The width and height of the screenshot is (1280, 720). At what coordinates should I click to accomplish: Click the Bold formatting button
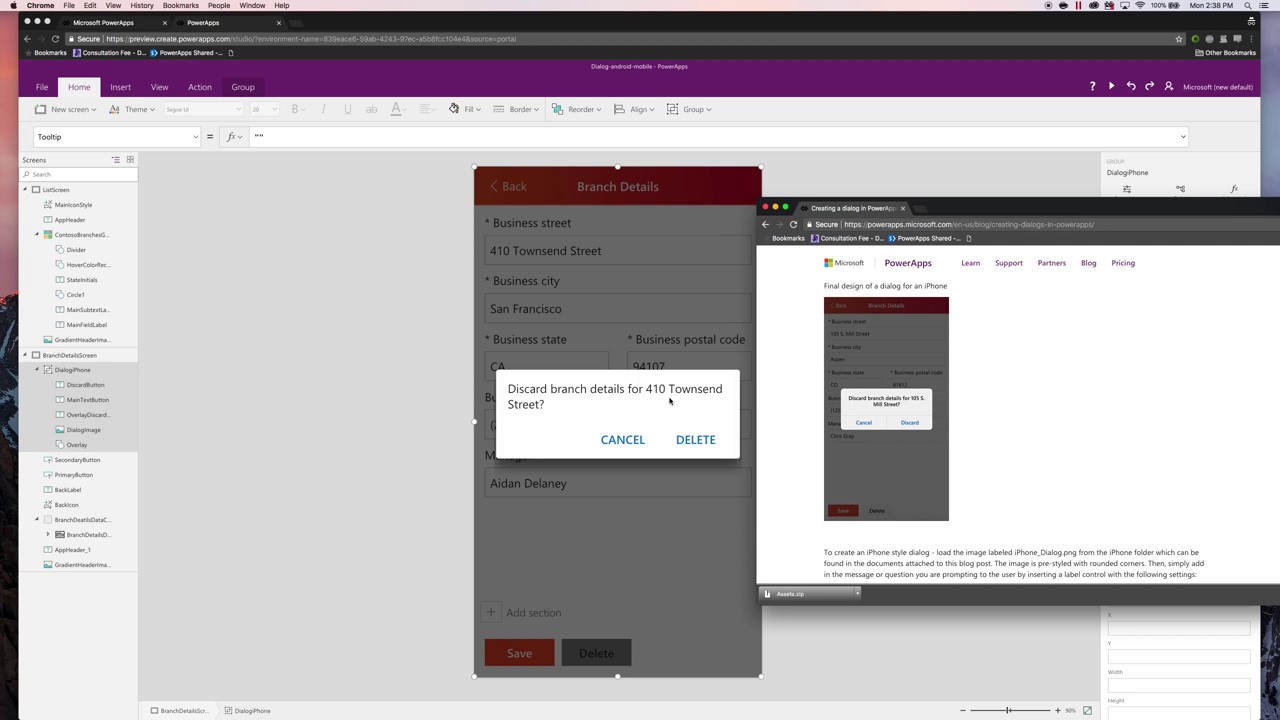click(295, 109)
